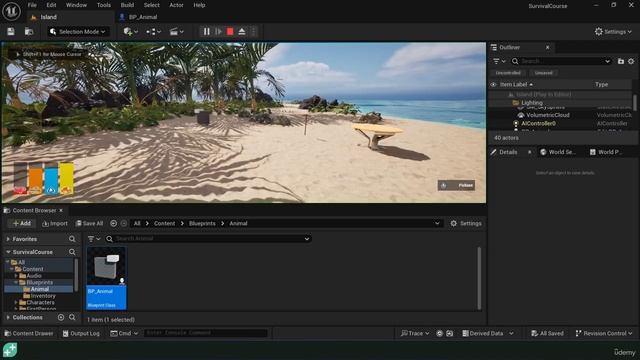
Task: Open the Edit menu
Action: click(x=51, y=5)
